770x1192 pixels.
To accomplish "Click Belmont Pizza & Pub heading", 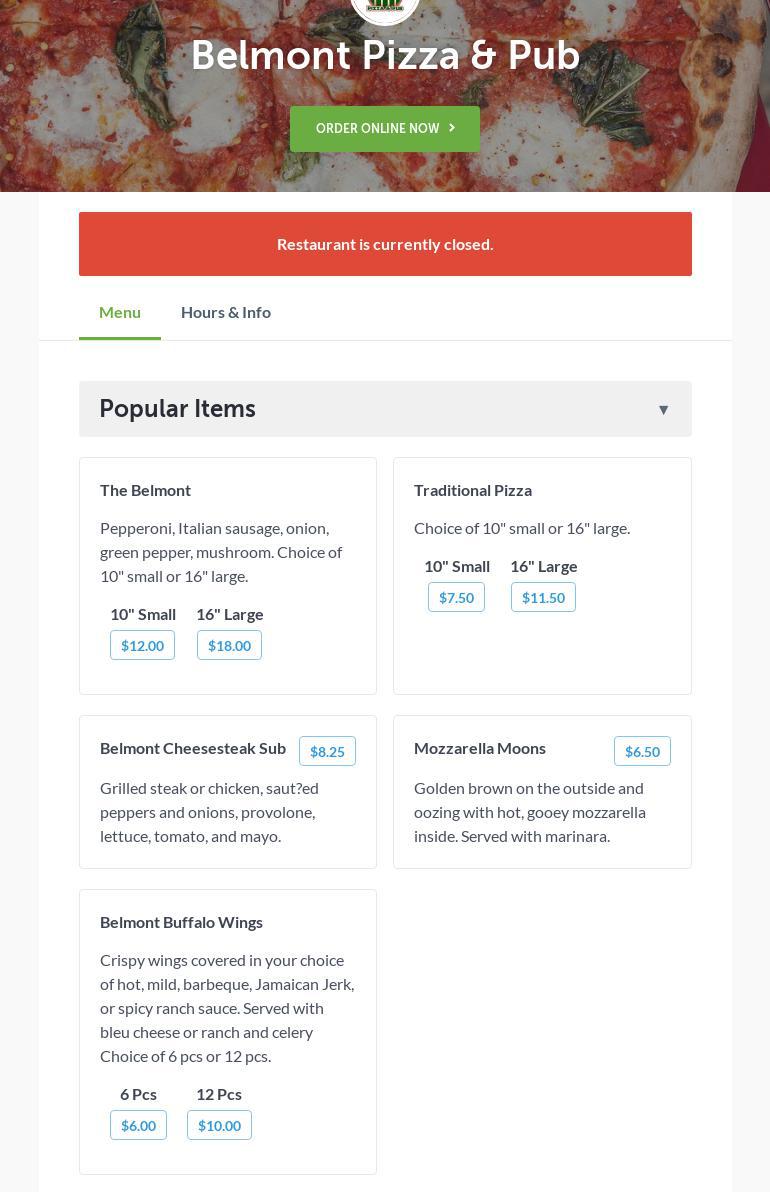I will pos(385,56).
